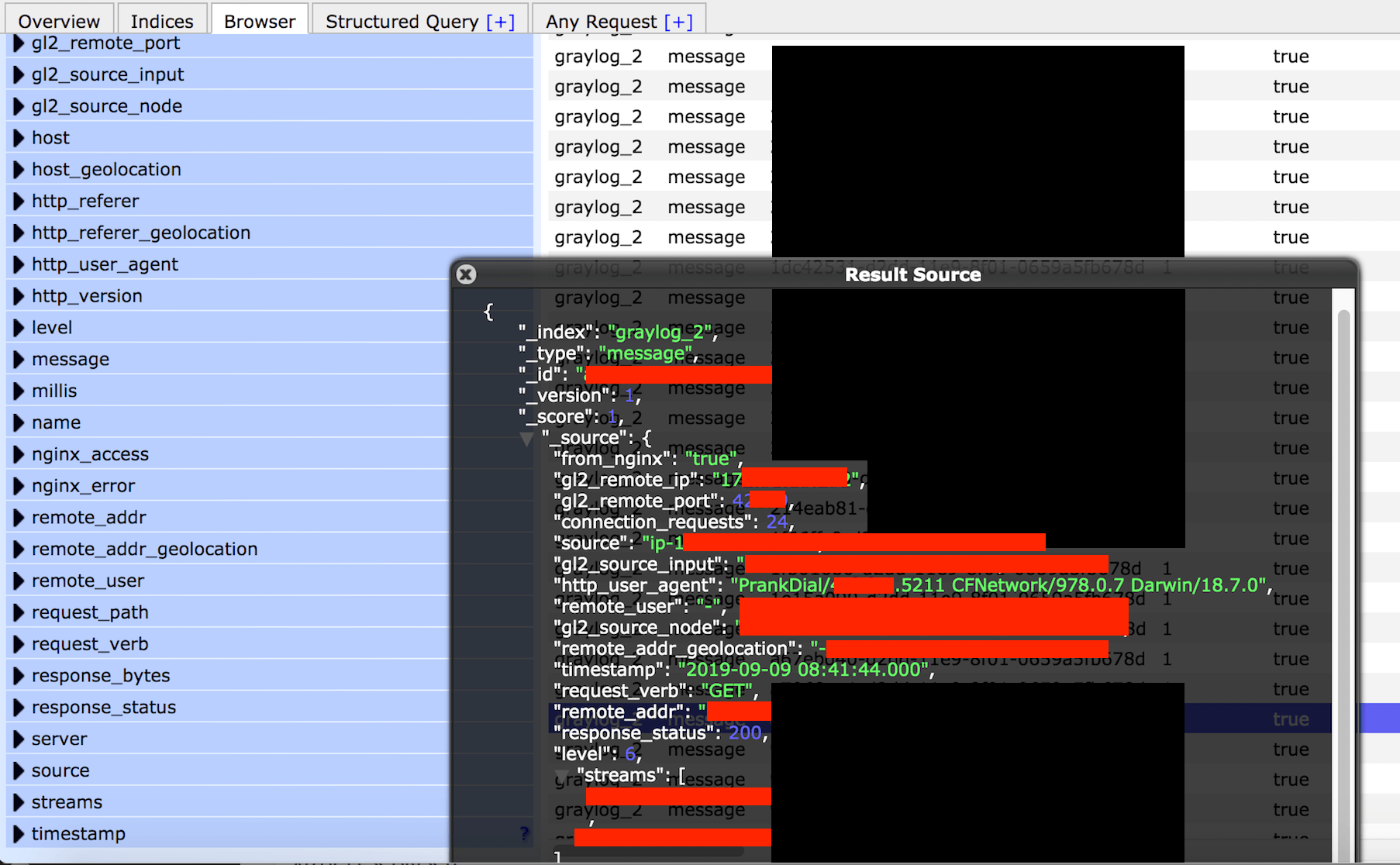The image size is (1400, 865).
Task: Expand the message field arrow
Action: [x=19, y=360]
